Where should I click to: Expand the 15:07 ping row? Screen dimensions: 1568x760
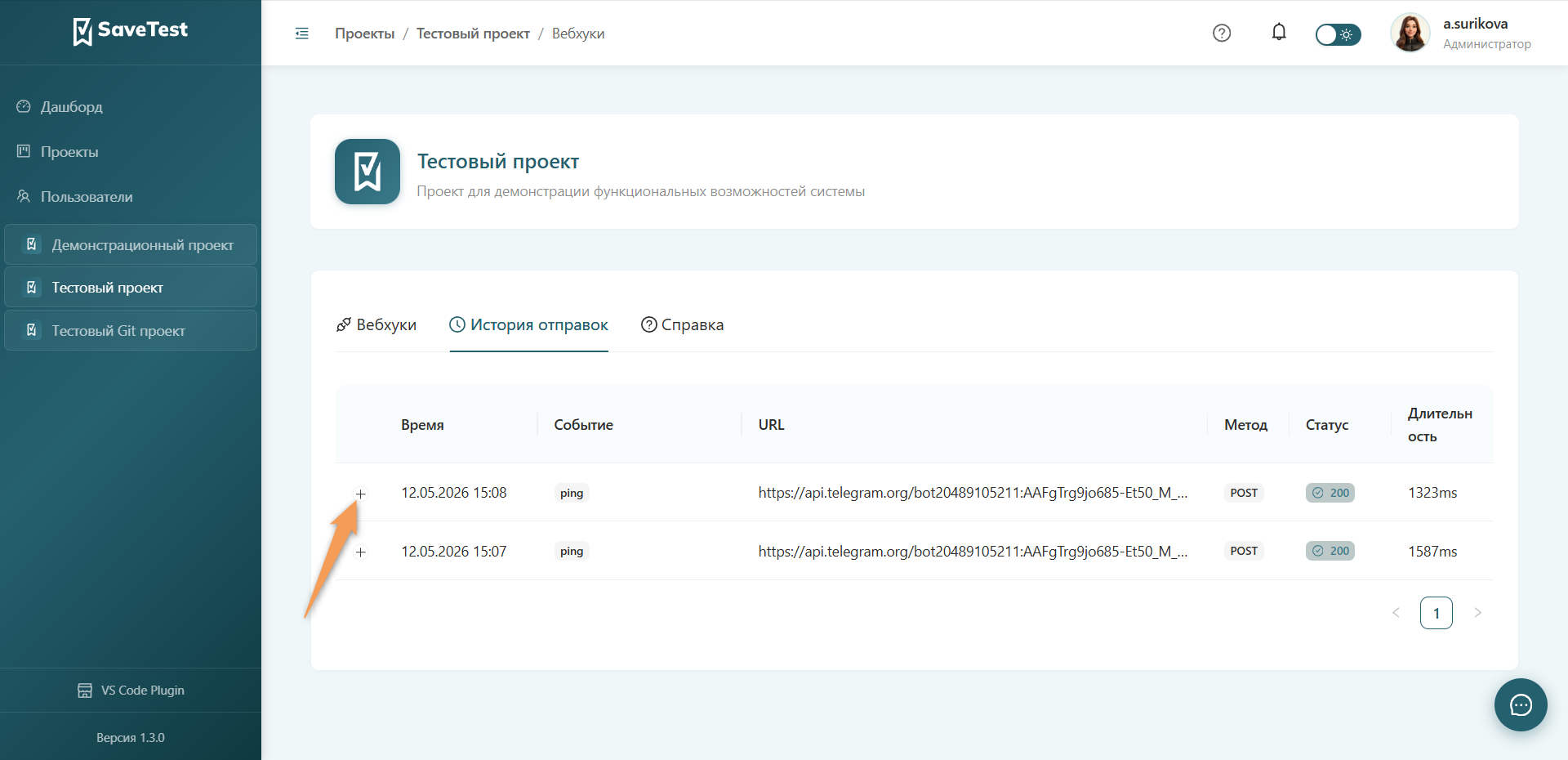tap(360, 552)
